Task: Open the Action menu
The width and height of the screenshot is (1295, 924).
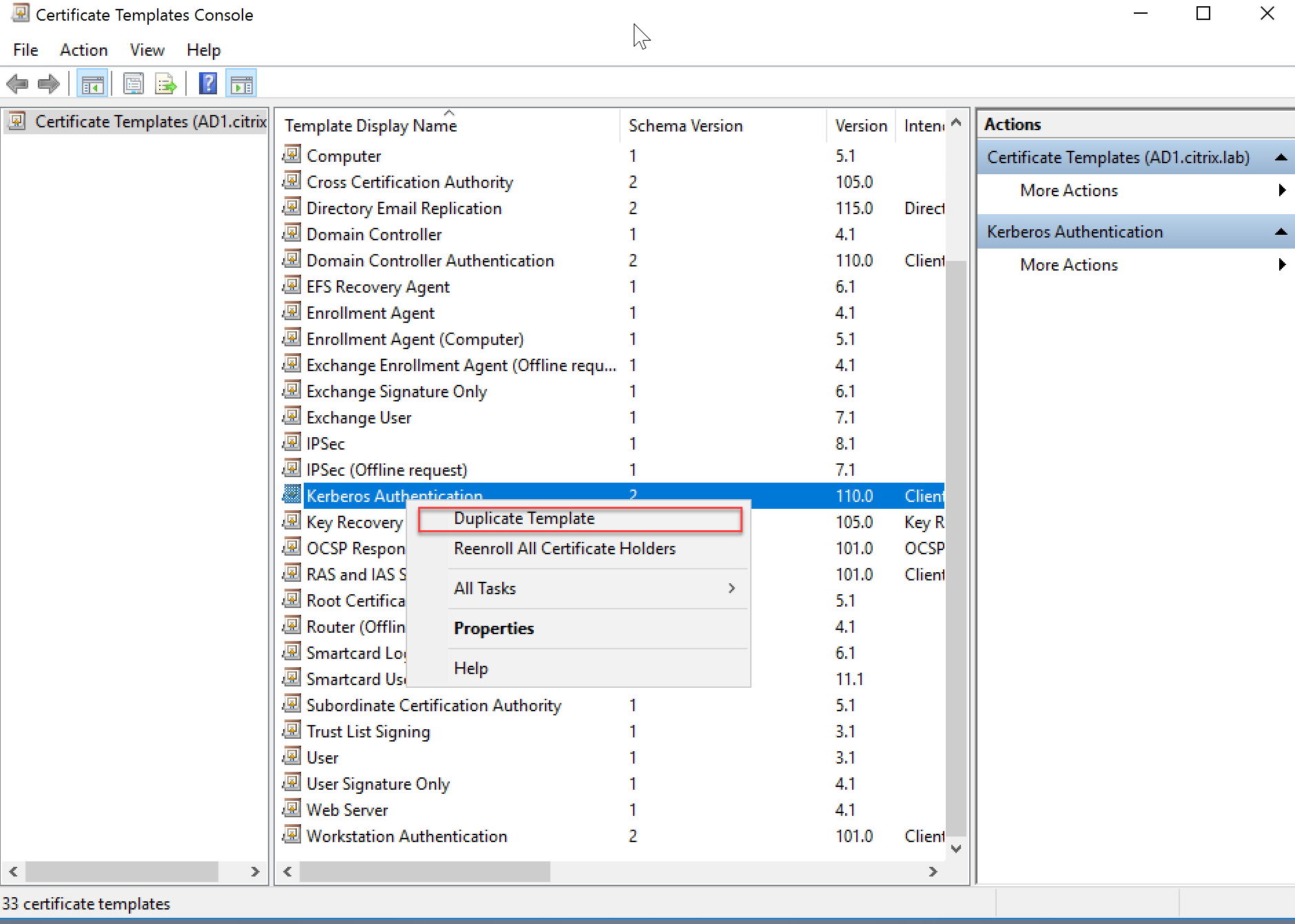Action: click(83, 50)
